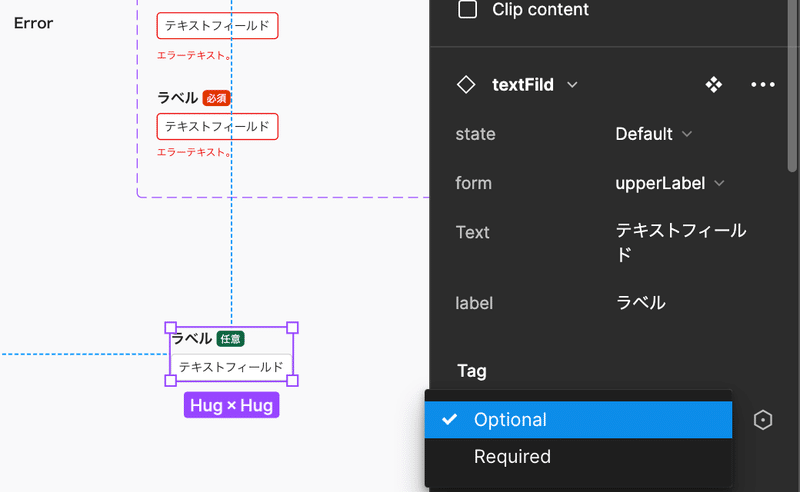
Task: Select the selected component's text field
Action: coord(231,366)
